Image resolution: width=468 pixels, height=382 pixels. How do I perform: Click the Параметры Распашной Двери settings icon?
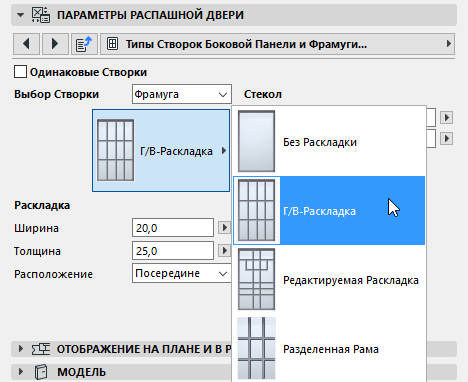(x=41, y=15)
